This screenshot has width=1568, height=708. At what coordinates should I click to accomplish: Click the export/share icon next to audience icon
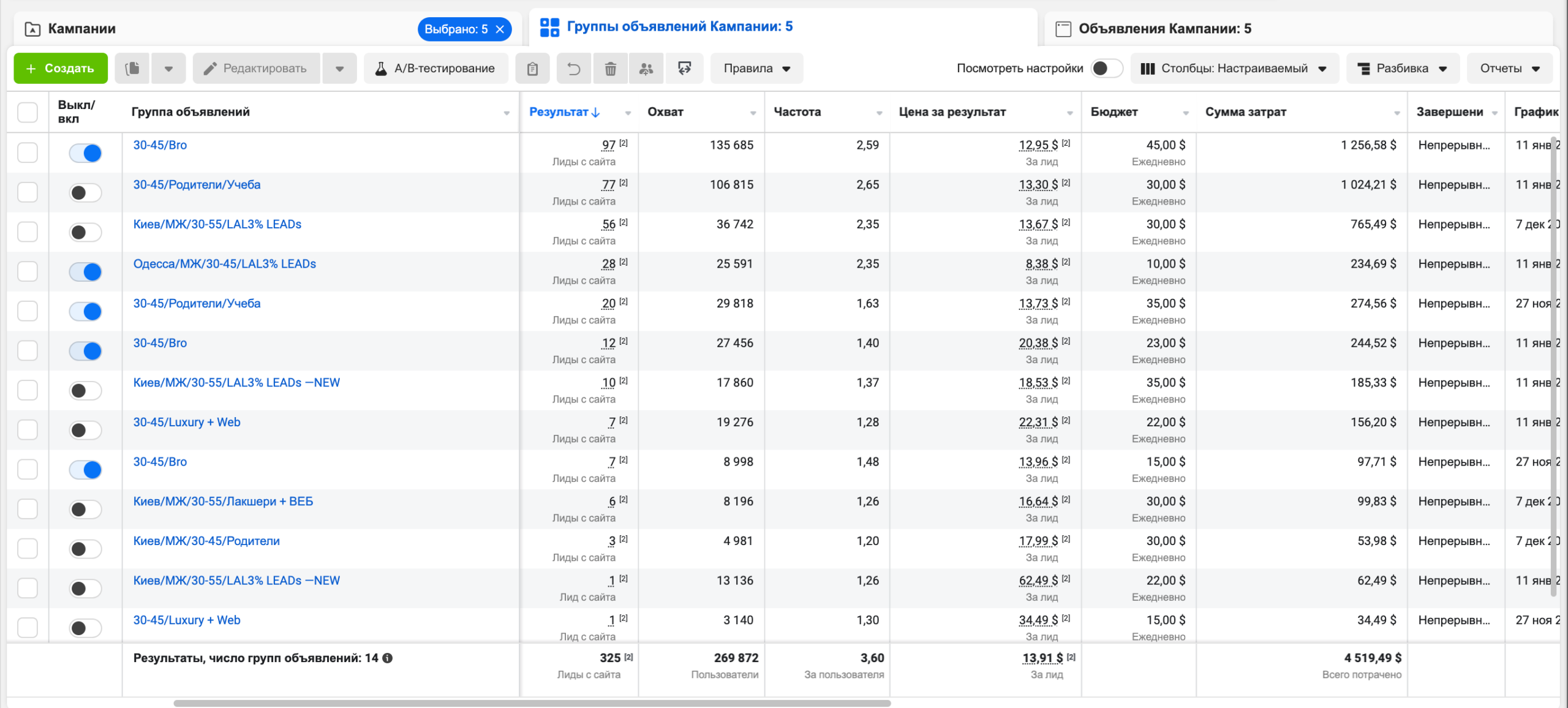[685, 69]
